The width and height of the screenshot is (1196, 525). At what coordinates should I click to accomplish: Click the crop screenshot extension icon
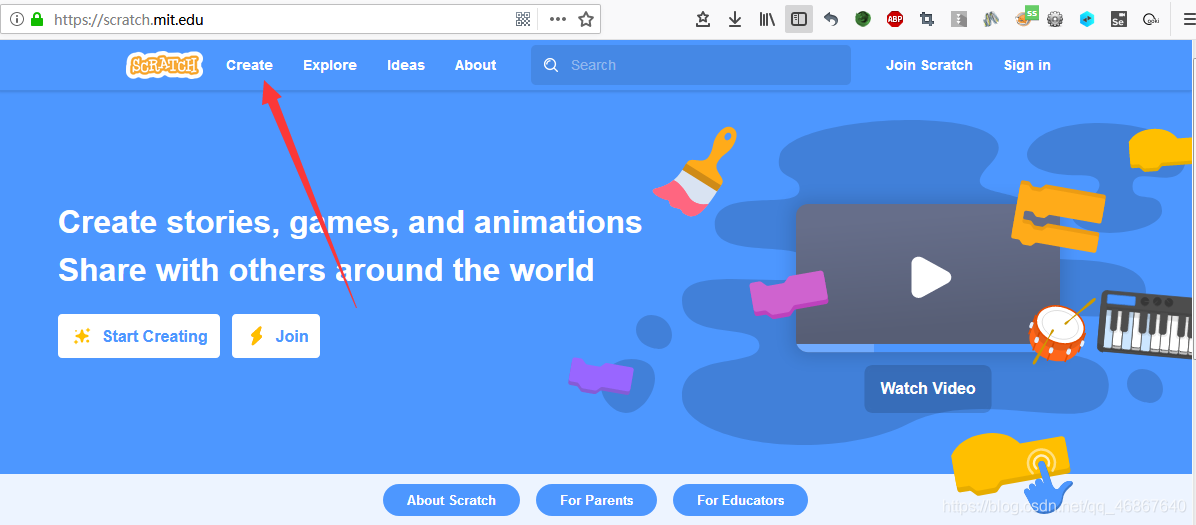(927, 20)
